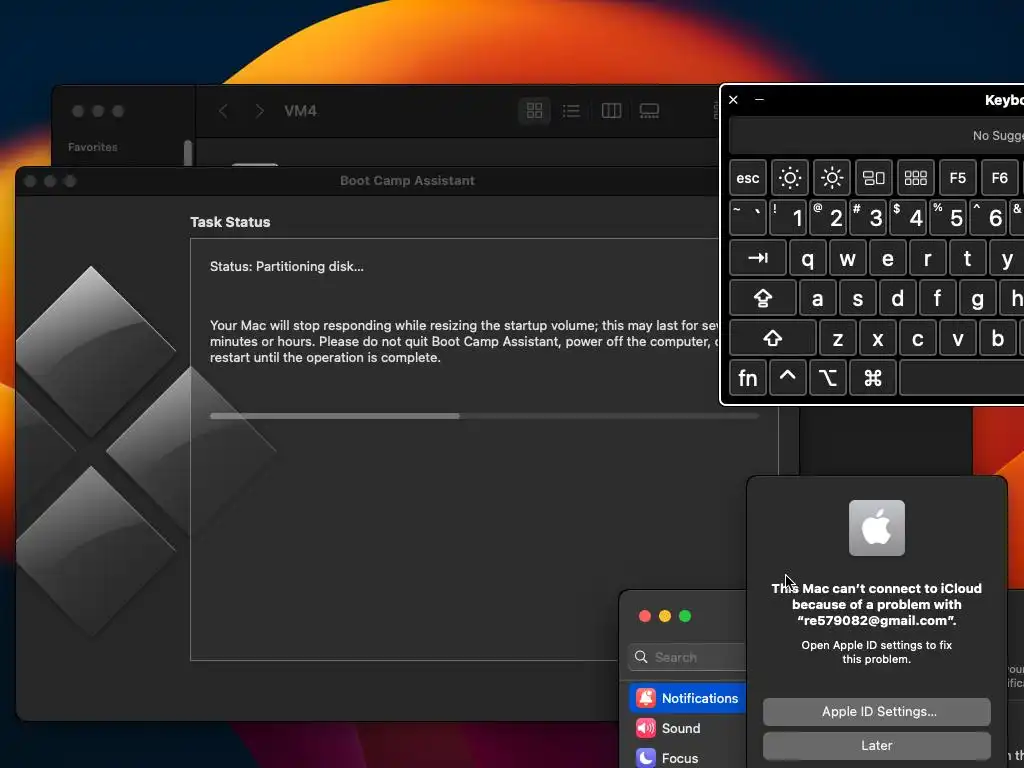The width and height of the screenshot is (1024, 768).
Task: Tap the command key on Keyboard Viewer
Action: click(872, 378)
